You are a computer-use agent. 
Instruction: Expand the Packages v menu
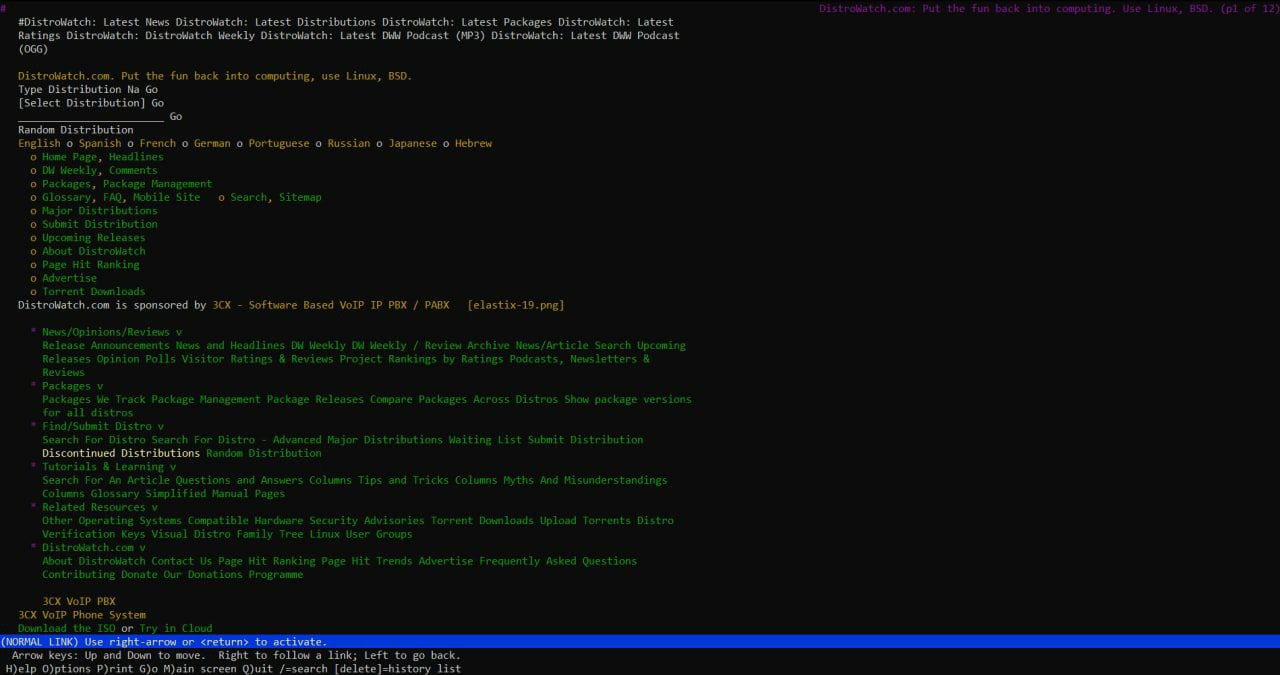[73, 386]
